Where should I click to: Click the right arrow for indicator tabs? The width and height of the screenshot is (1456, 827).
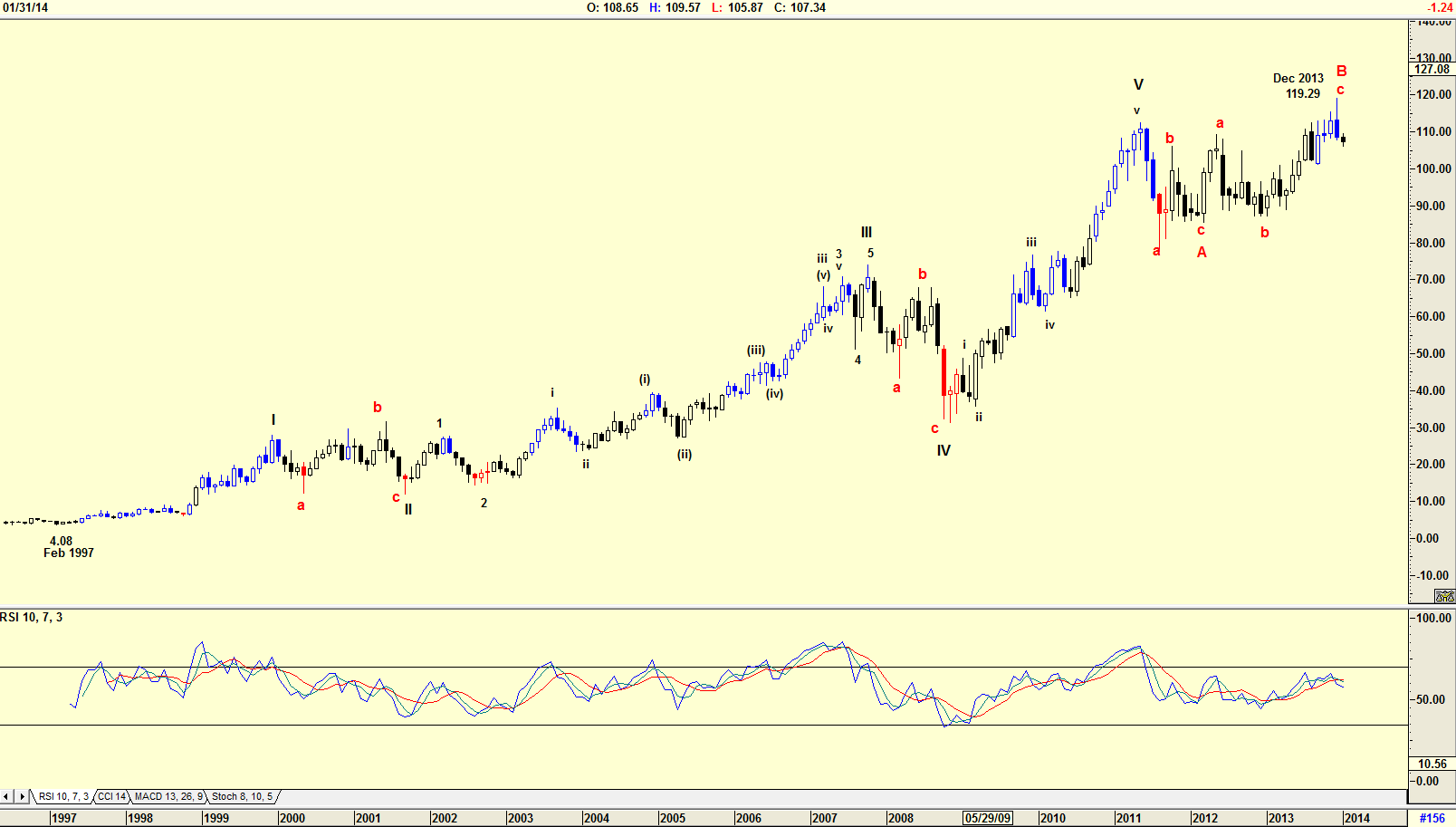(x=22, y=796)
